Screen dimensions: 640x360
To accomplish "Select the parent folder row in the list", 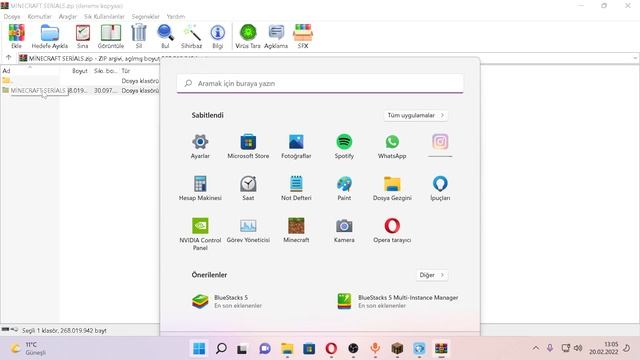I will tap(80, 81).
